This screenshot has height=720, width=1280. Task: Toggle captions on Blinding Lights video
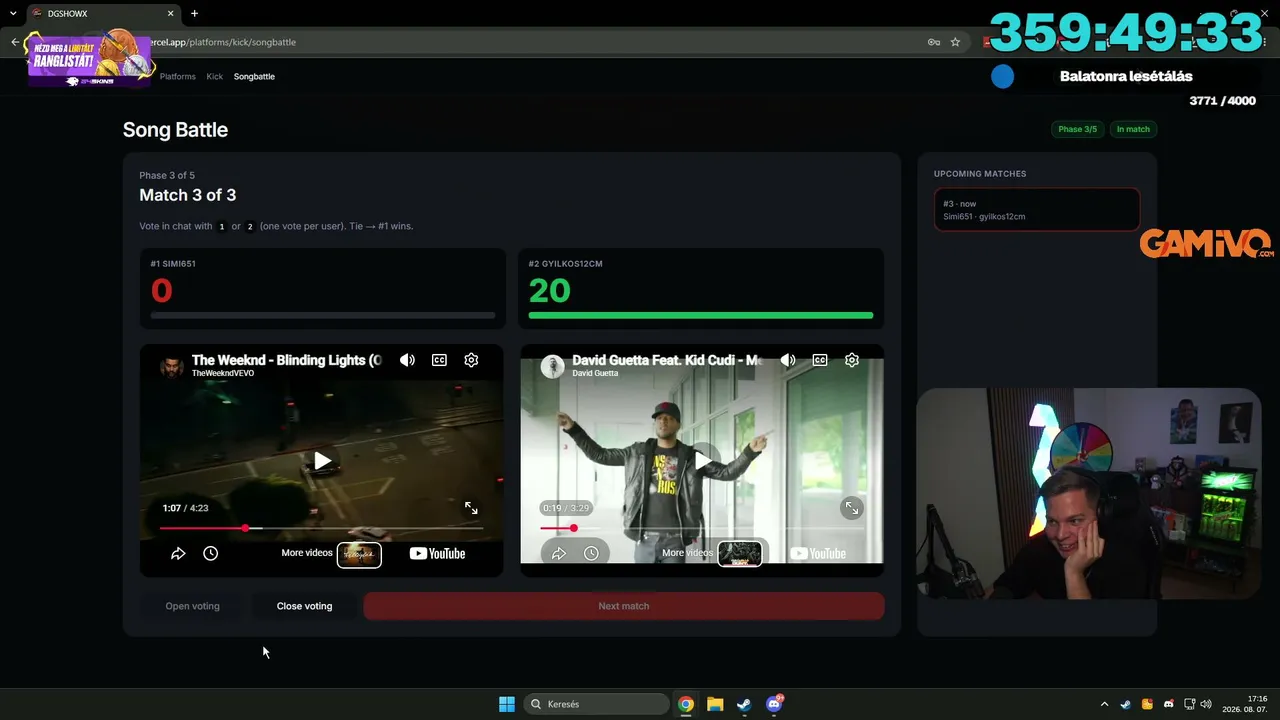point(439,360)
